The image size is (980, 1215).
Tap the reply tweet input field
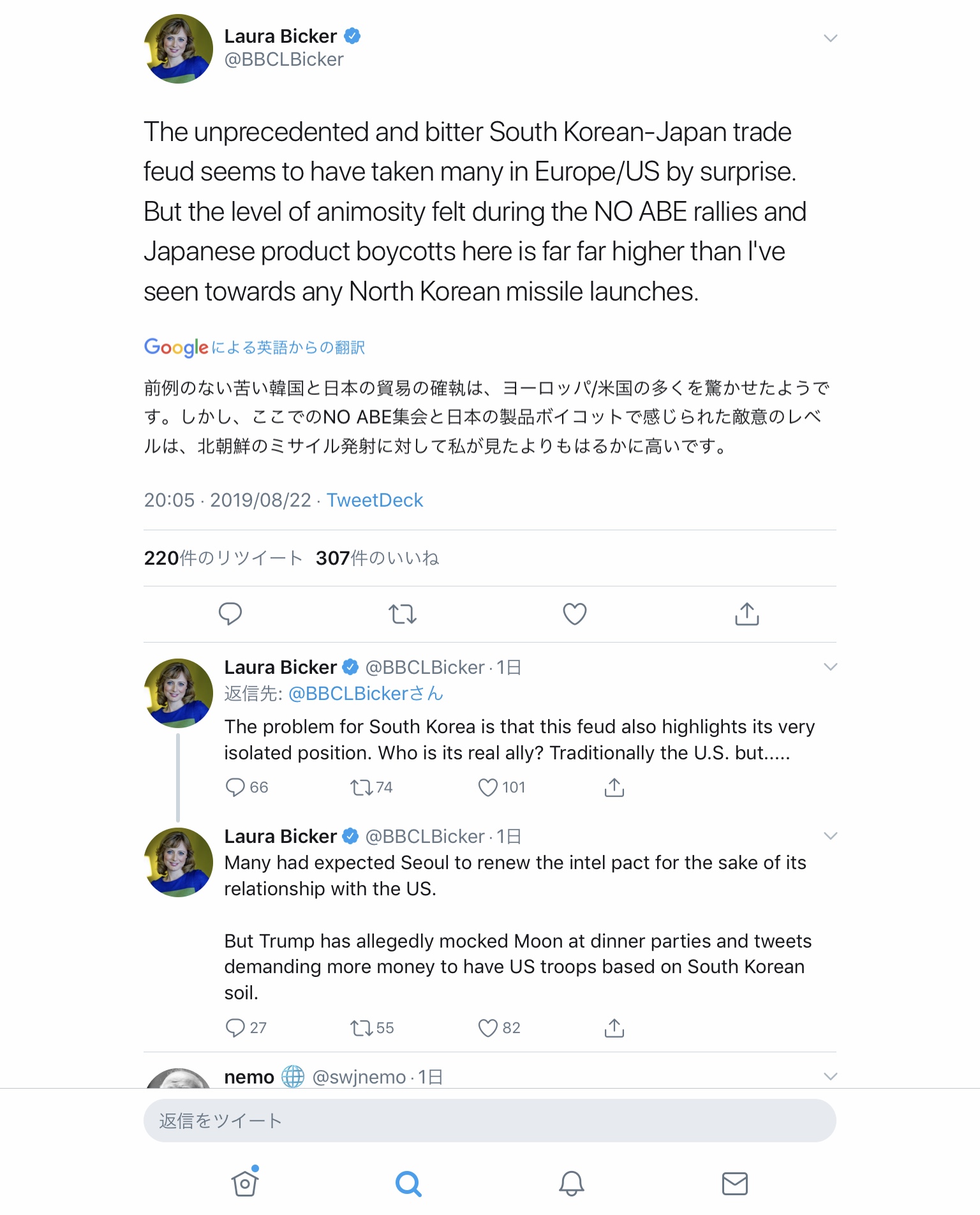pyautogui.click(x=489, y=1121)
